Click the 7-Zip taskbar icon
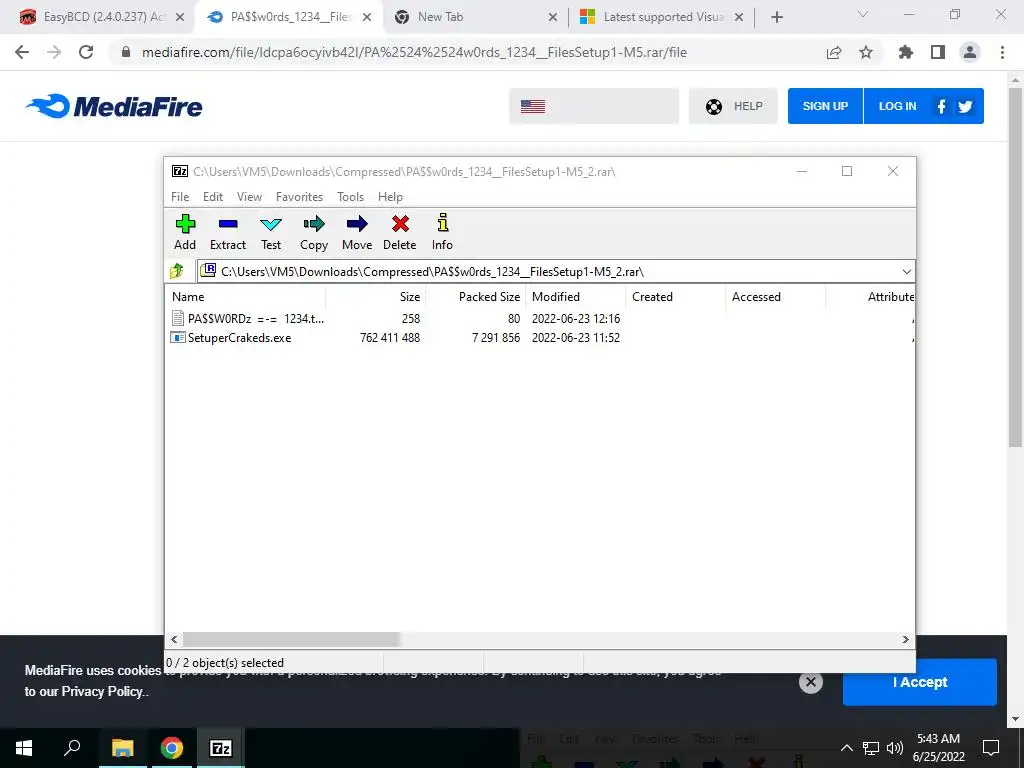 [x=221, y=748]
